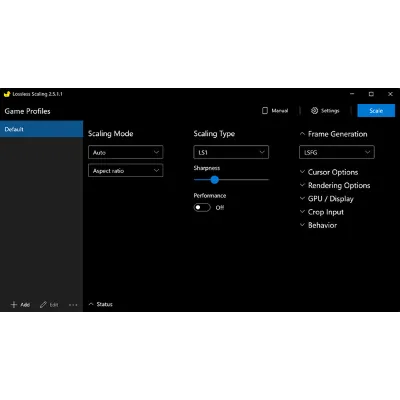
Task: Click the Game Profiles heading
Action: coord(27,111)
